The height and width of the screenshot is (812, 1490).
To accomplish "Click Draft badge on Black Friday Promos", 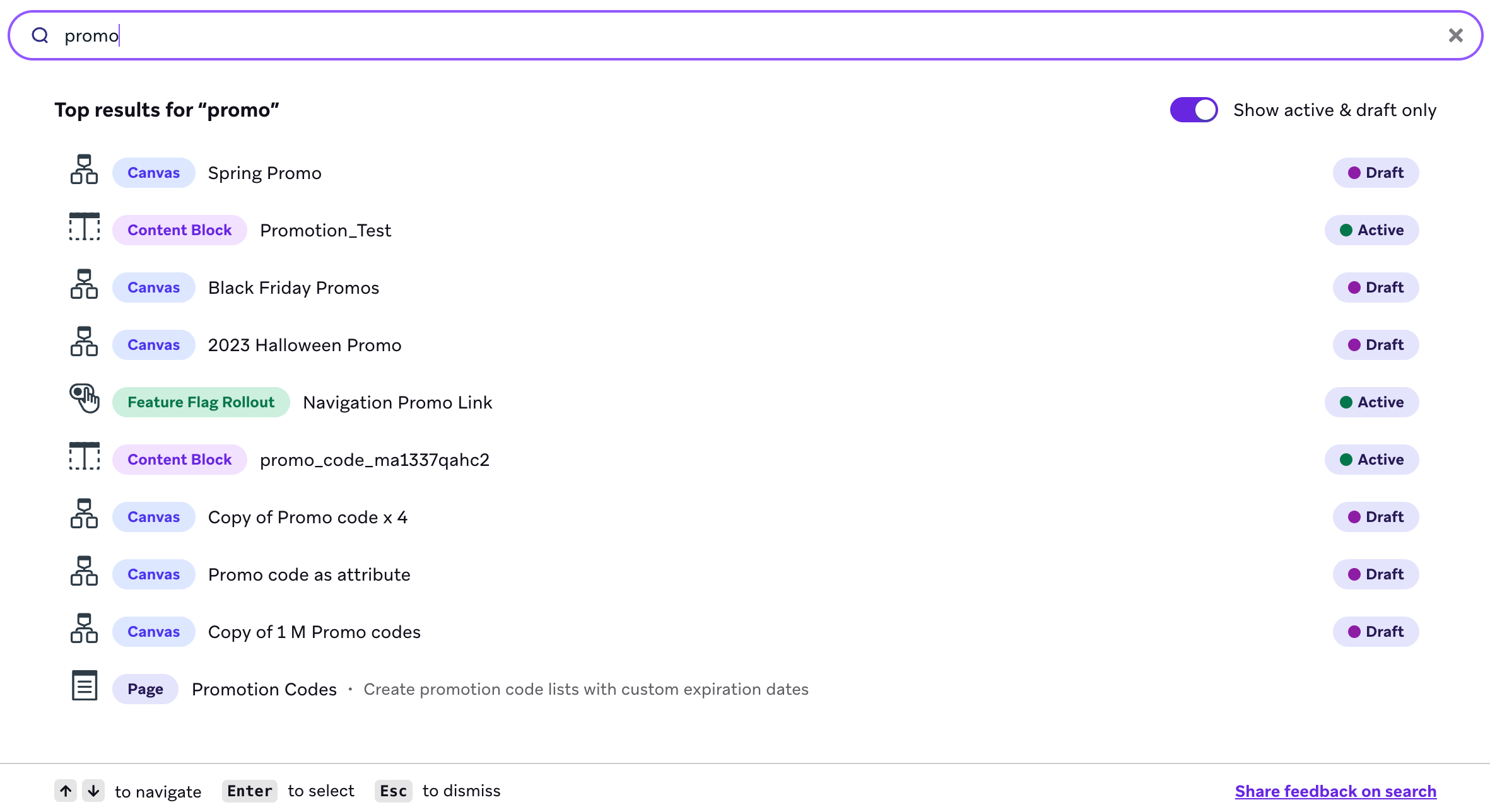I will click(x=1376, y=287).
